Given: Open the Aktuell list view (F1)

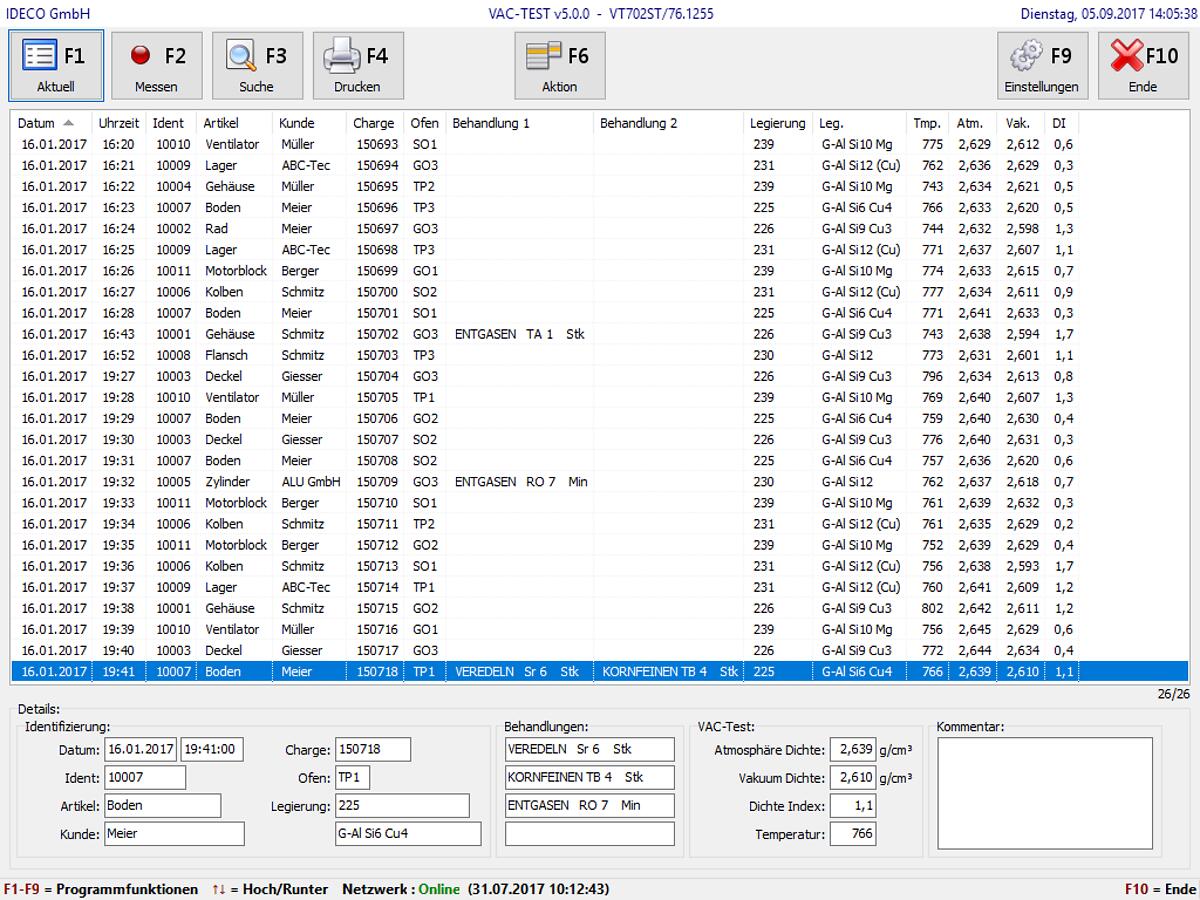Looking at the screenshot, I should coord(56,66).
